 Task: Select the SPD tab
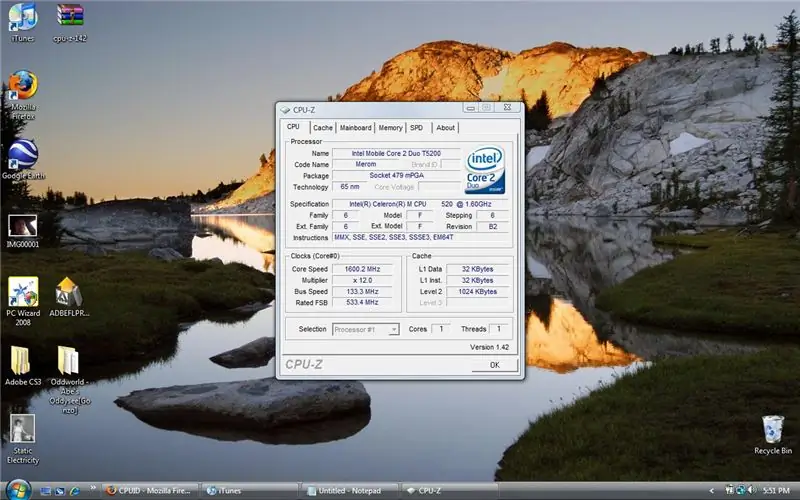coord(417,128)
